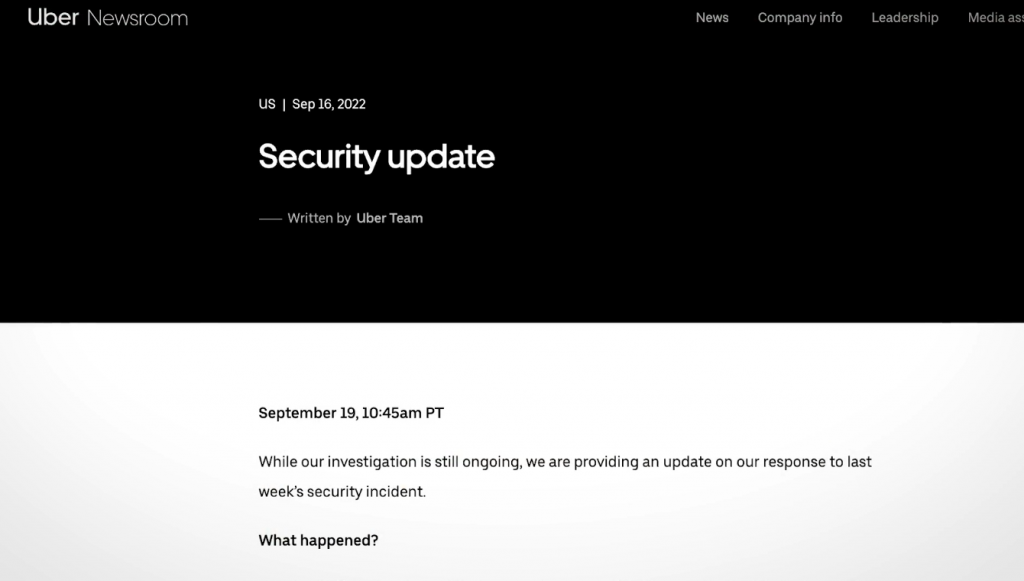Go to the Leadership navigation link
The width and height of the screenshot is (1024, 581).
(904, 18)
